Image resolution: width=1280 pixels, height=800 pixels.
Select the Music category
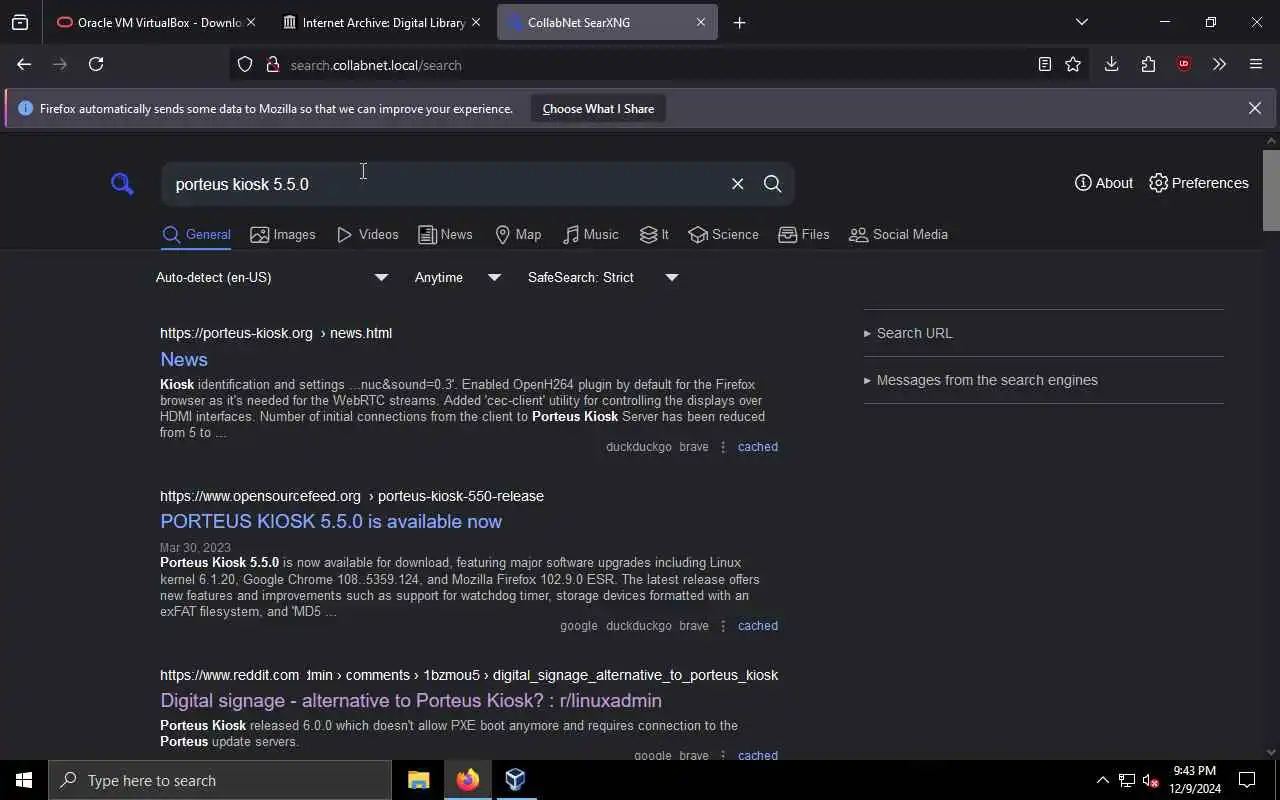(590, 234)
